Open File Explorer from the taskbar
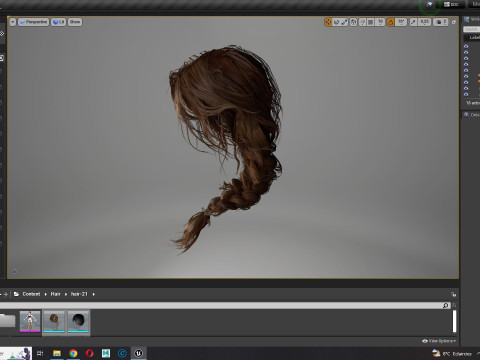 click(57, 353)
